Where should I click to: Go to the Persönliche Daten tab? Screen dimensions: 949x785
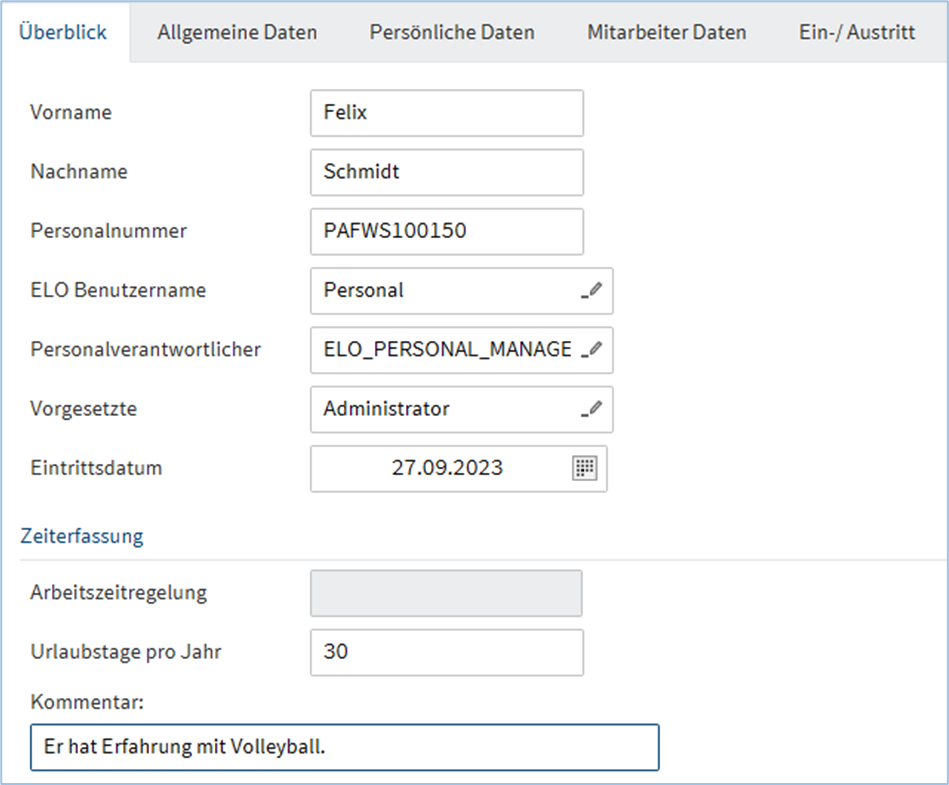tap(452, 32)
